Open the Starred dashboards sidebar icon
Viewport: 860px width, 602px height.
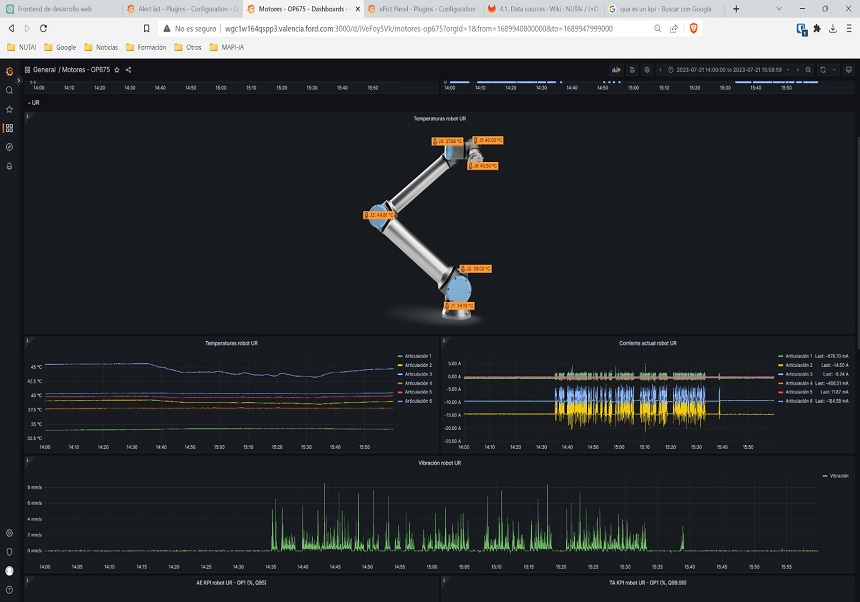[x=9, y=109]
